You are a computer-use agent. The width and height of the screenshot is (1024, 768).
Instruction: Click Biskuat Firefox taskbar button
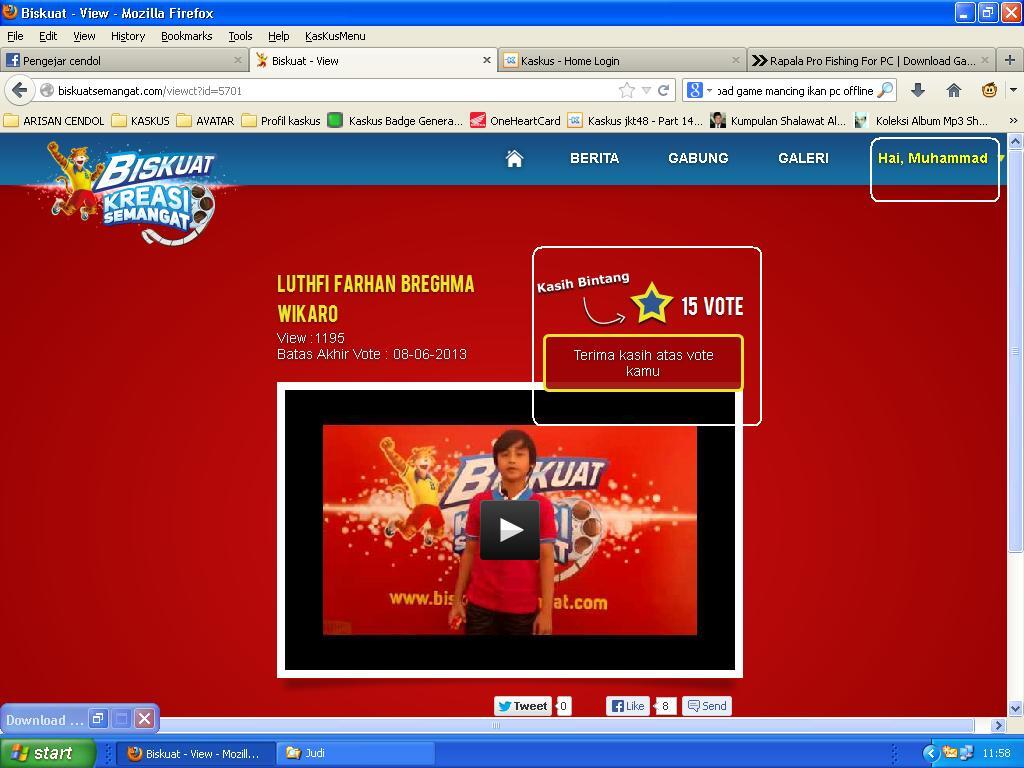tap(195, 753)
